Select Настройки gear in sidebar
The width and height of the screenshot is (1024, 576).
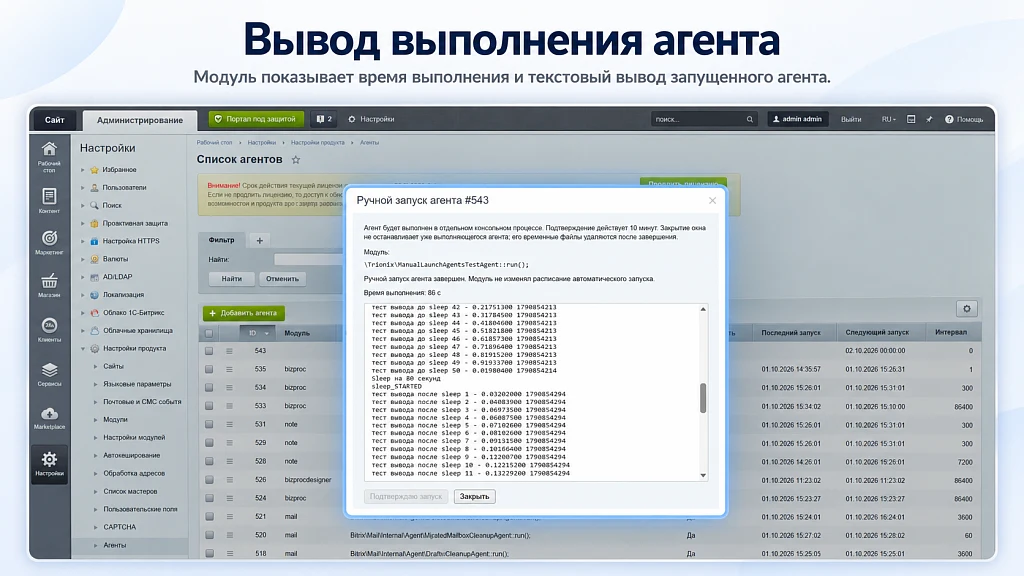click(x=49, y=464)
